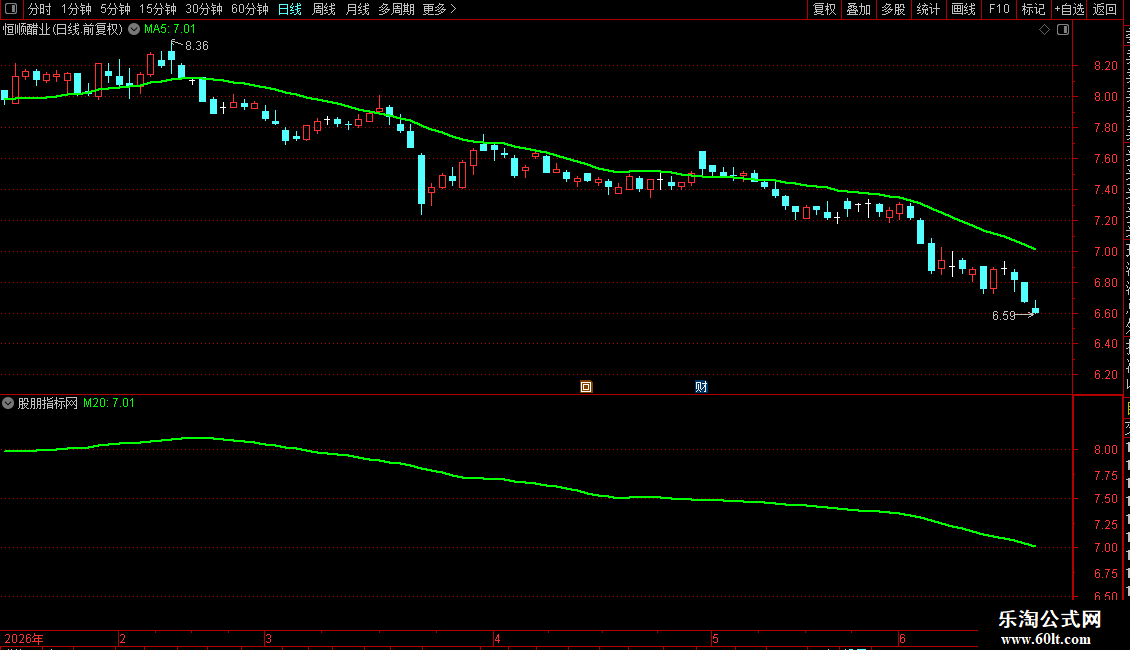Click the MA5: 7.01 label
Viewport: 1130px width, 650px height.
click(169, 29)
